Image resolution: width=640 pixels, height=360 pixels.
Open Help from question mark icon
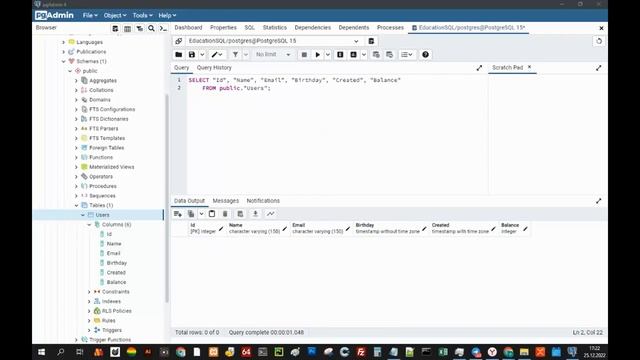425,55
